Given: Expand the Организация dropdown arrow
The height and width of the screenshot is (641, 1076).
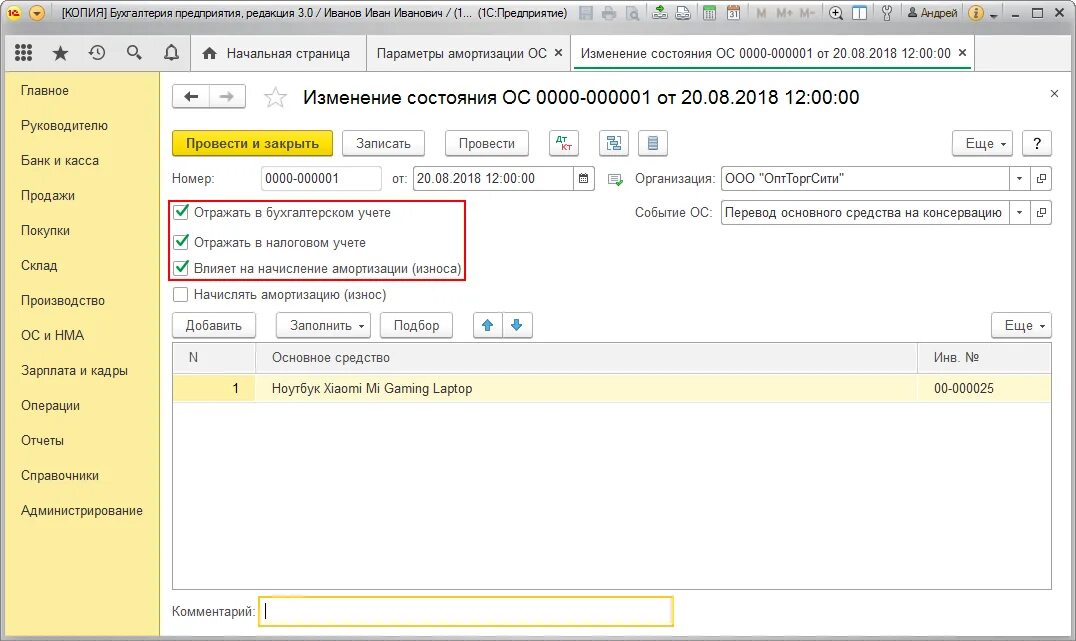Looking at the screenshot, I should click(1019, 178).
